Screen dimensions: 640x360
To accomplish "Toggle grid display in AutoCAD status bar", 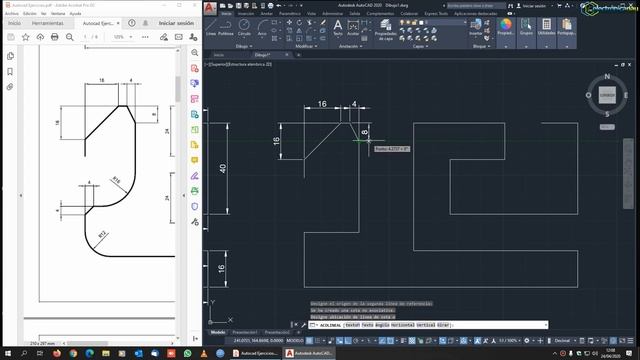I will [310, 340].
